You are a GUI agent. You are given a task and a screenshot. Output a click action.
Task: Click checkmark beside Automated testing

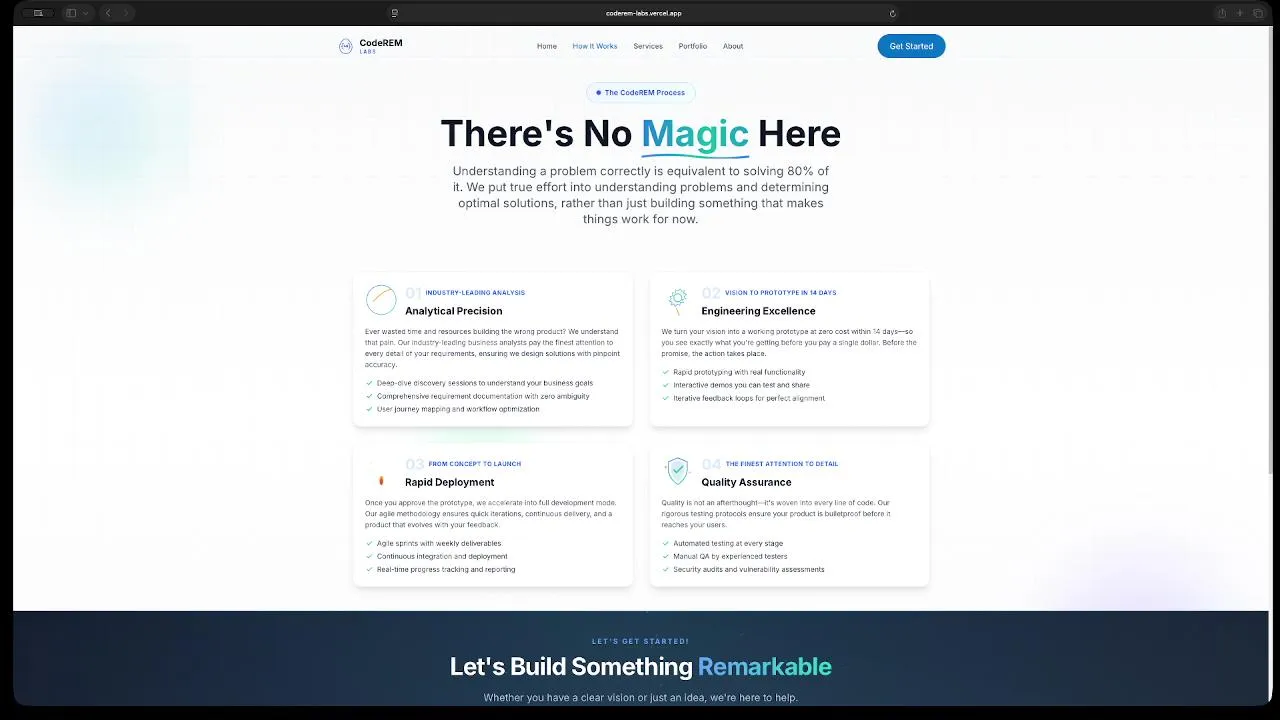click(665, 543)
